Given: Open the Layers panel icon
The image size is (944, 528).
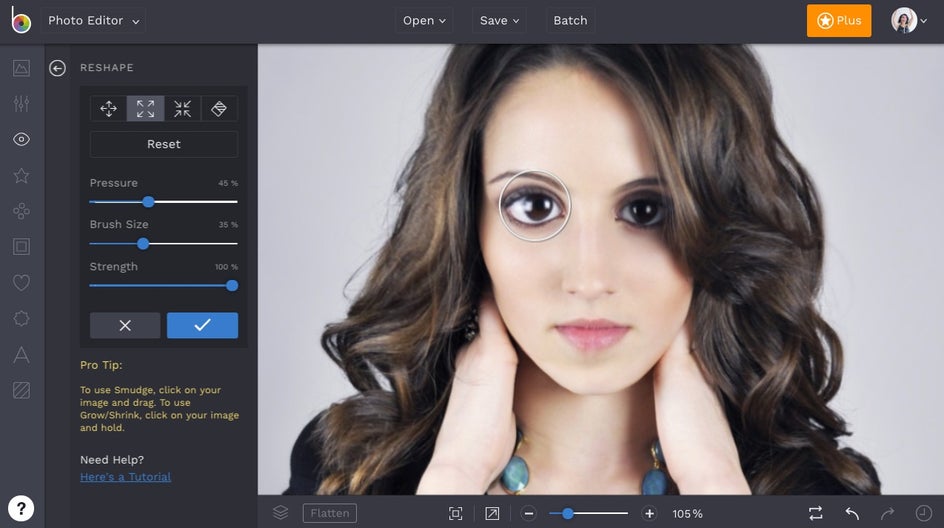Looking at the screenshot, I should [x=281, y=513].
